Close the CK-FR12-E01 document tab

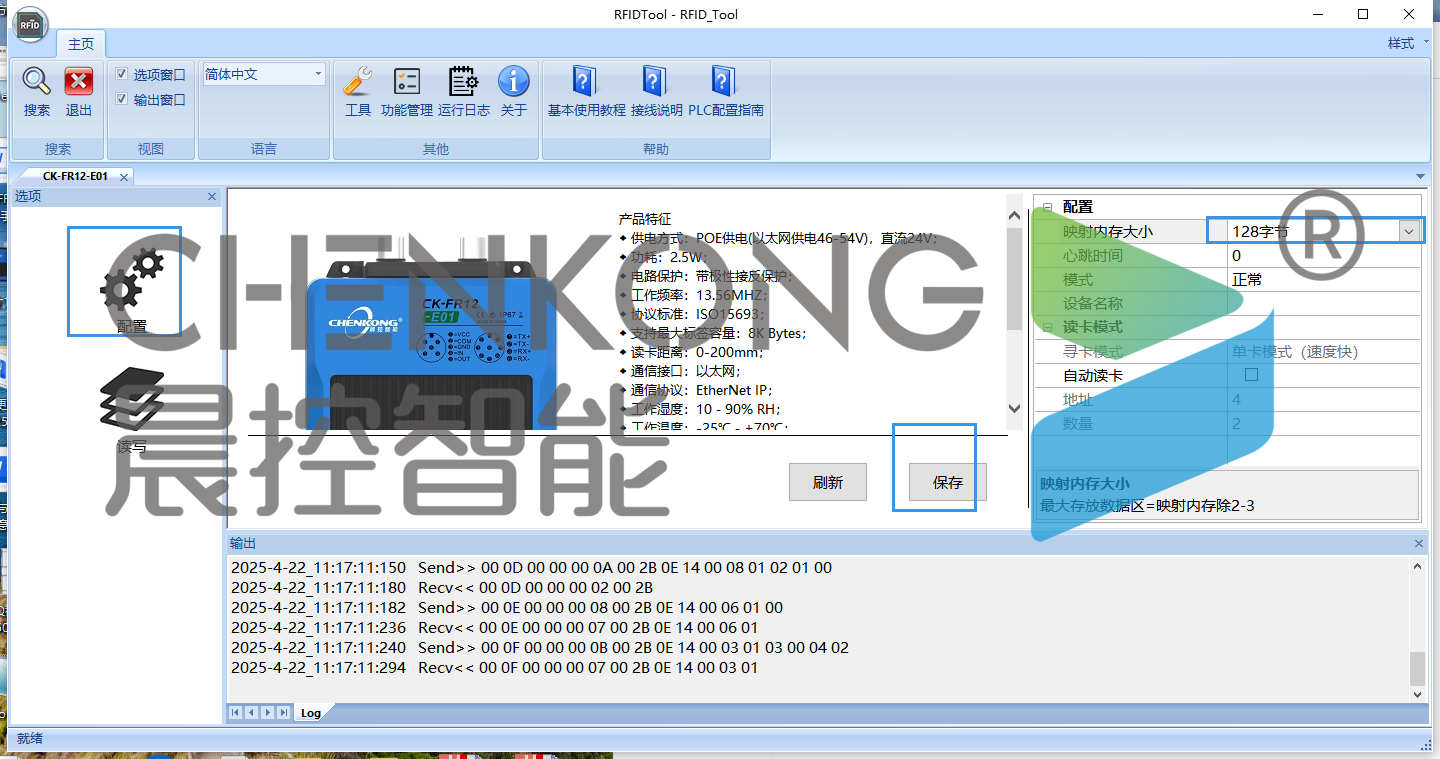click(124, 177)
